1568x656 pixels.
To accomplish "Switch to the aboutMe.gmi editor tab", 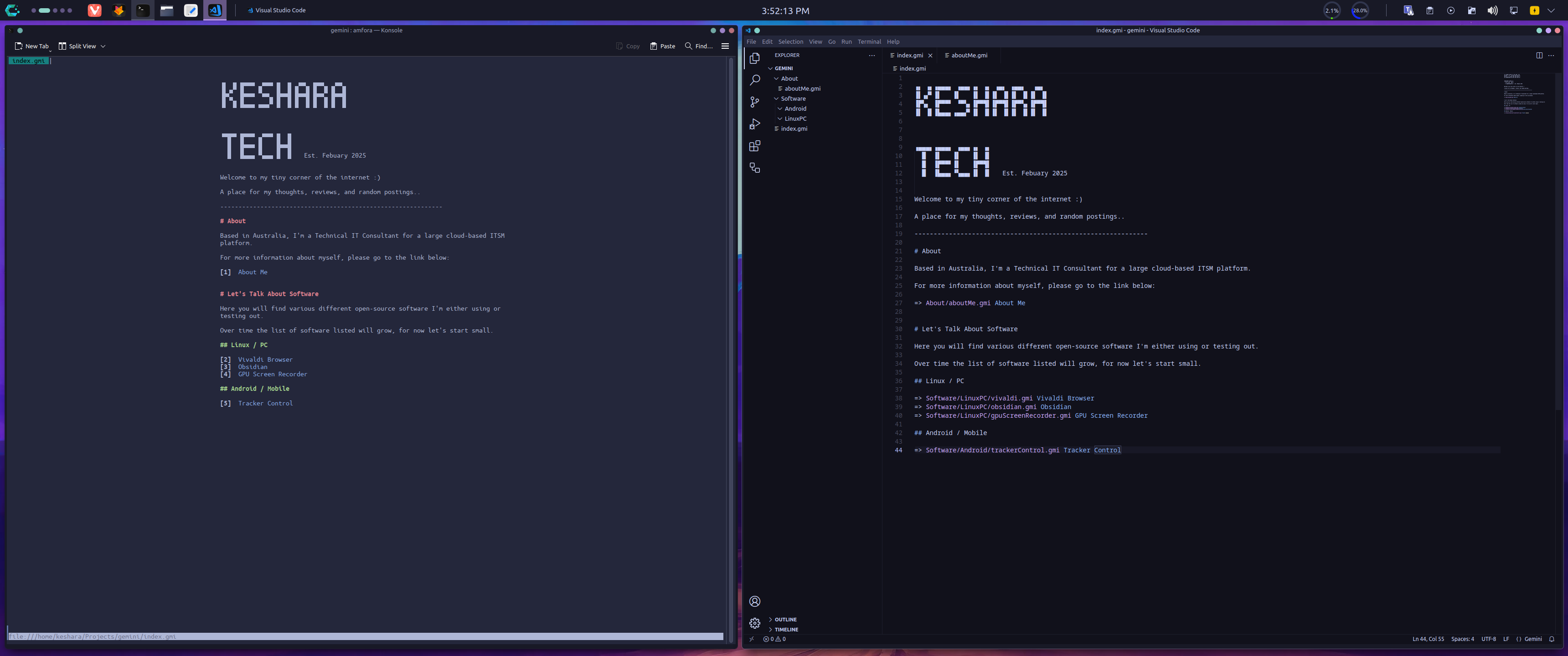I will click(969, 56).
